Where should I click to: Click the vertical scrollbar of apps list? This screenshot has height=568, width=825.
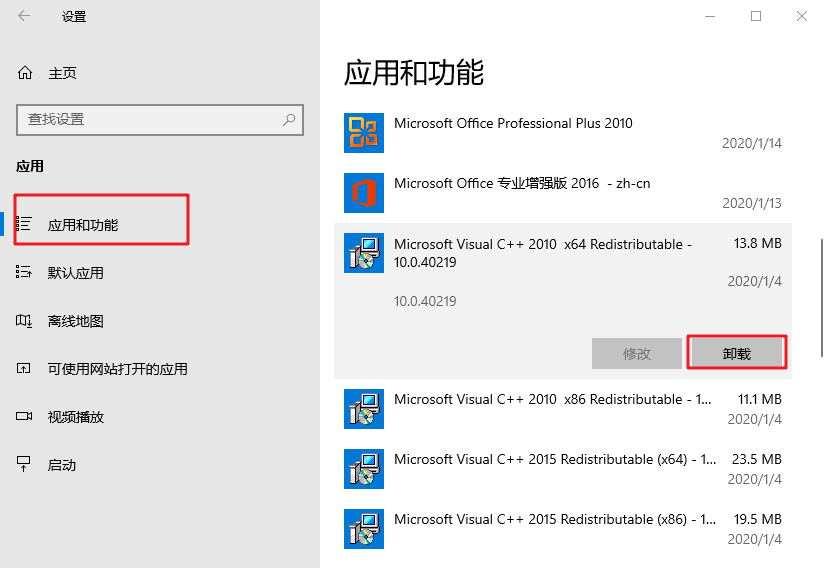[x=821, y=297]
